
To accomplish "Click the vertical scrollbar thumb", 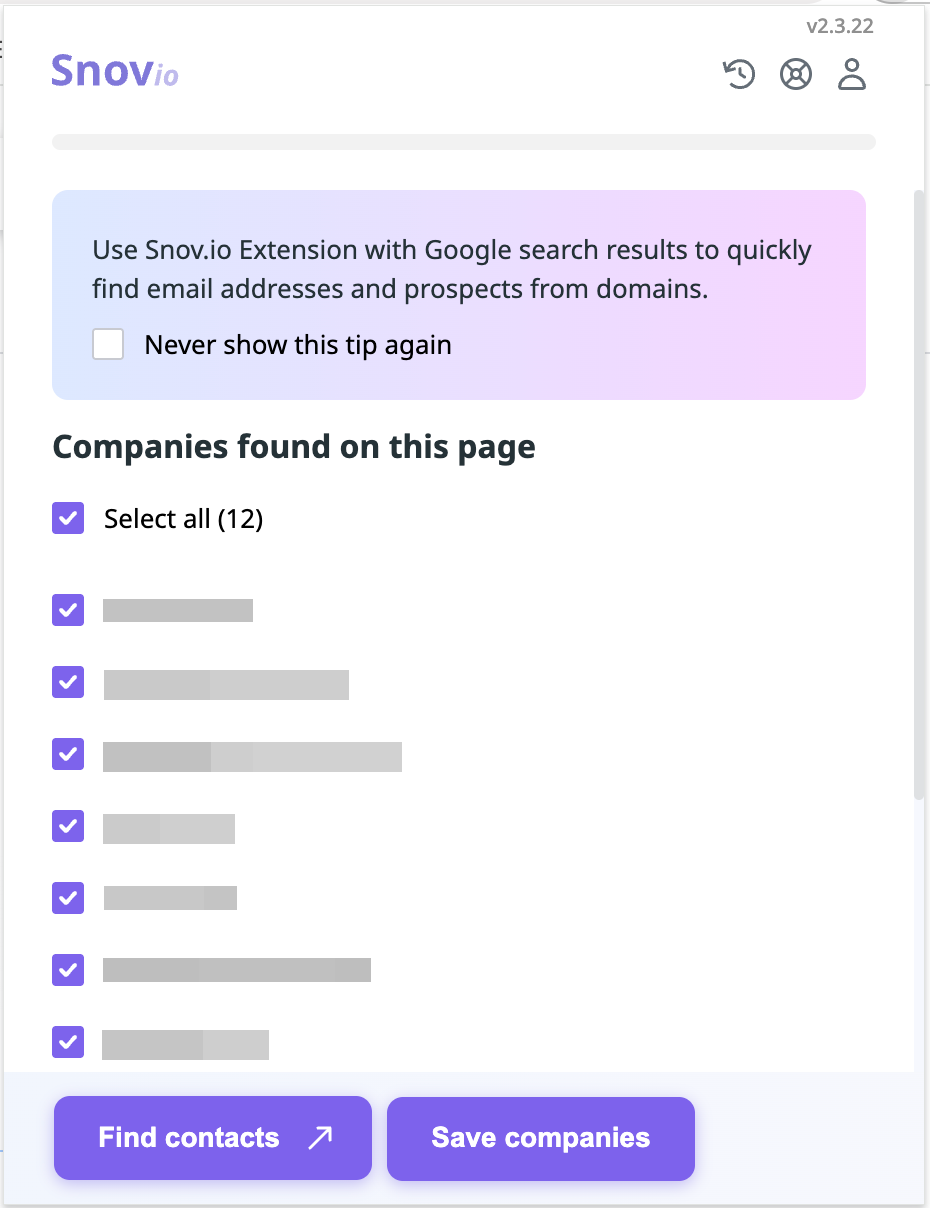I will (x=919, y=494).
